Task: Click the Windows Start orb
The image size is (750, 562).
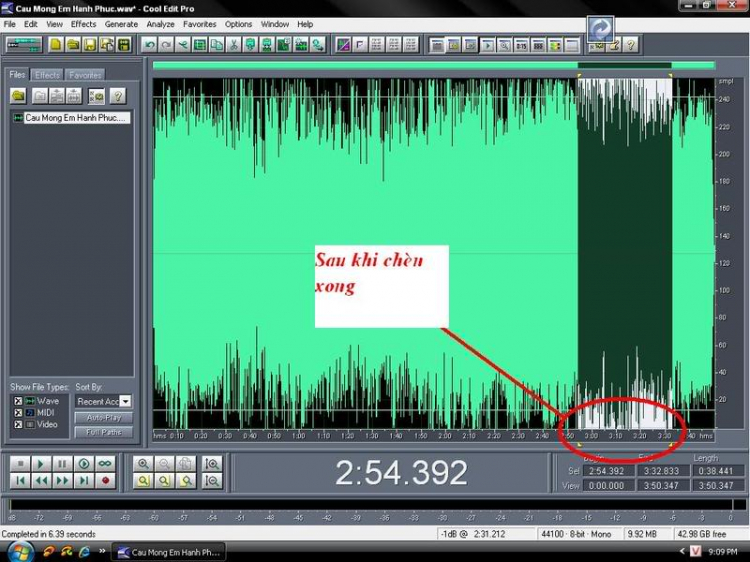Action: [19, 551]
